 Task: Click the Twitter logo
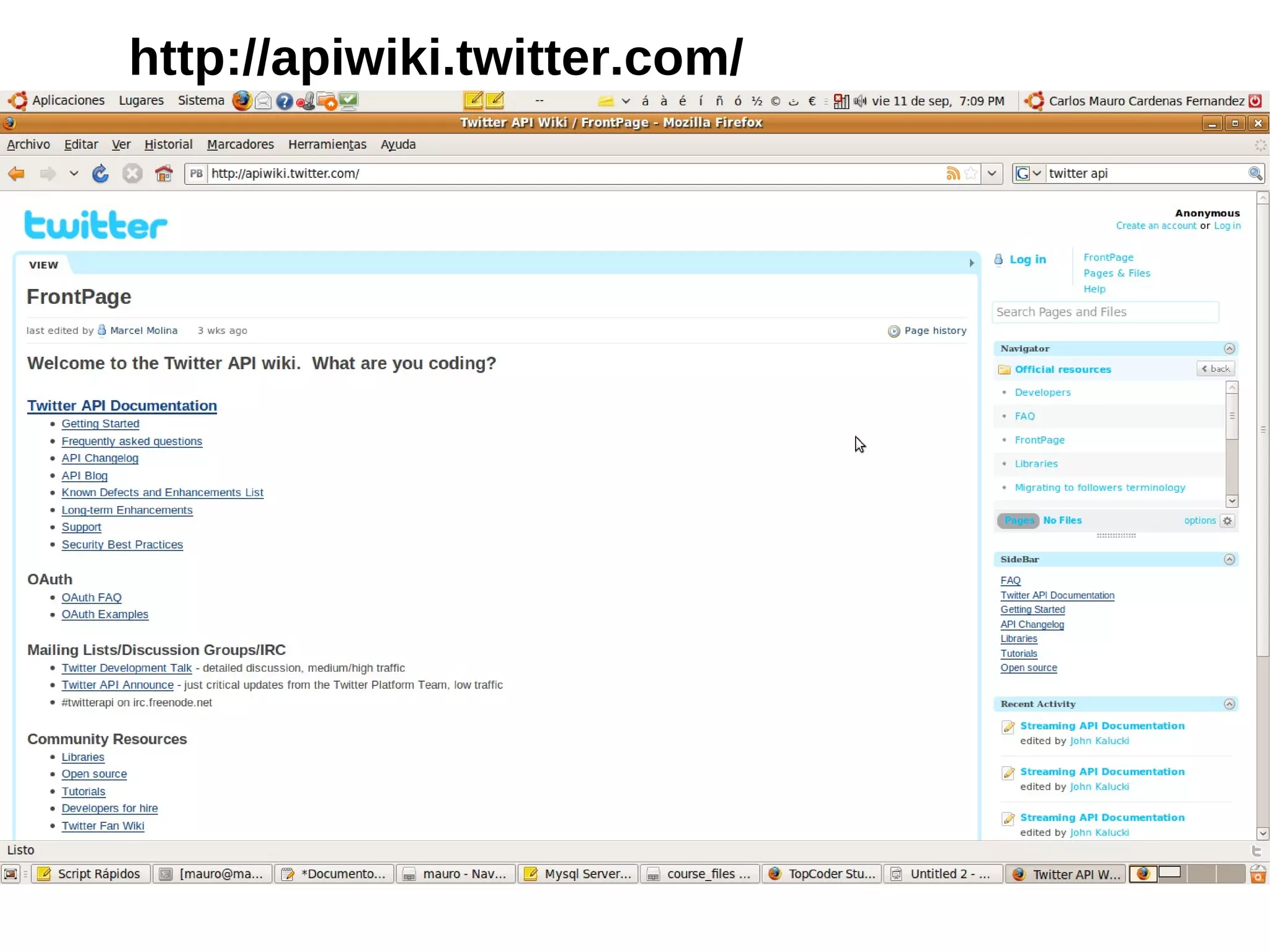pyautogui.click(x=95, y=225)
